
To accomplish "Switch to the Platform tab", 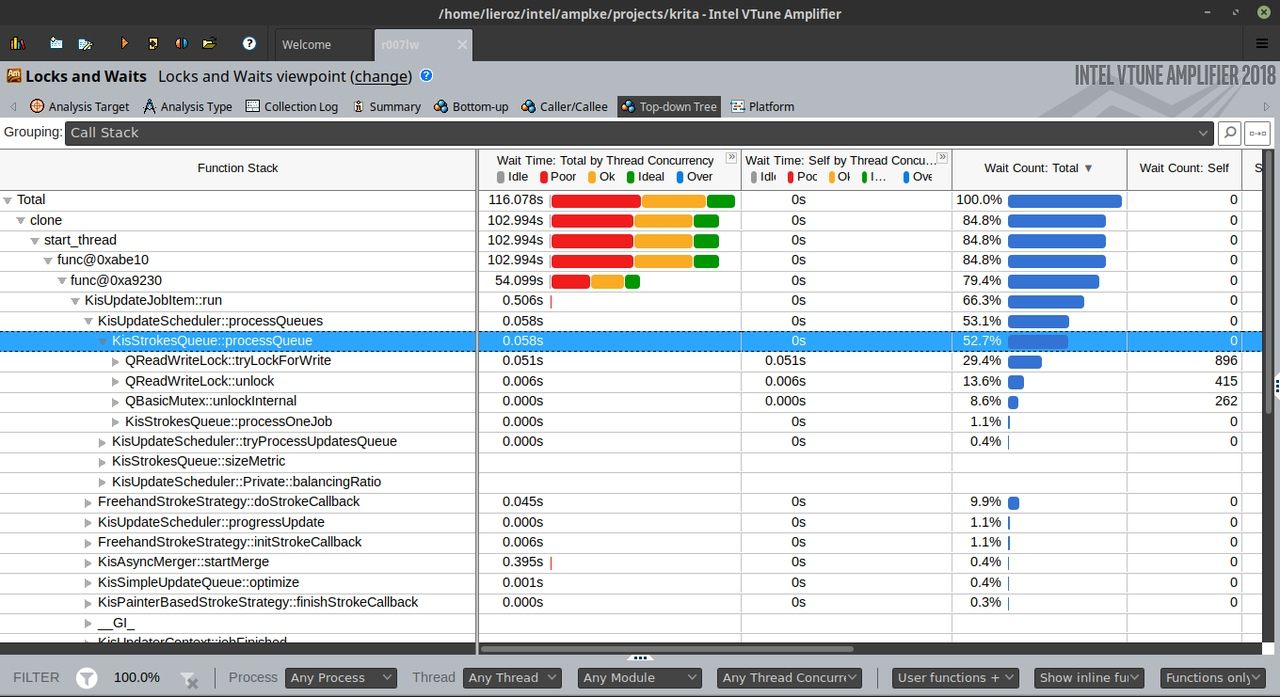I will click(x=763, y=106).
